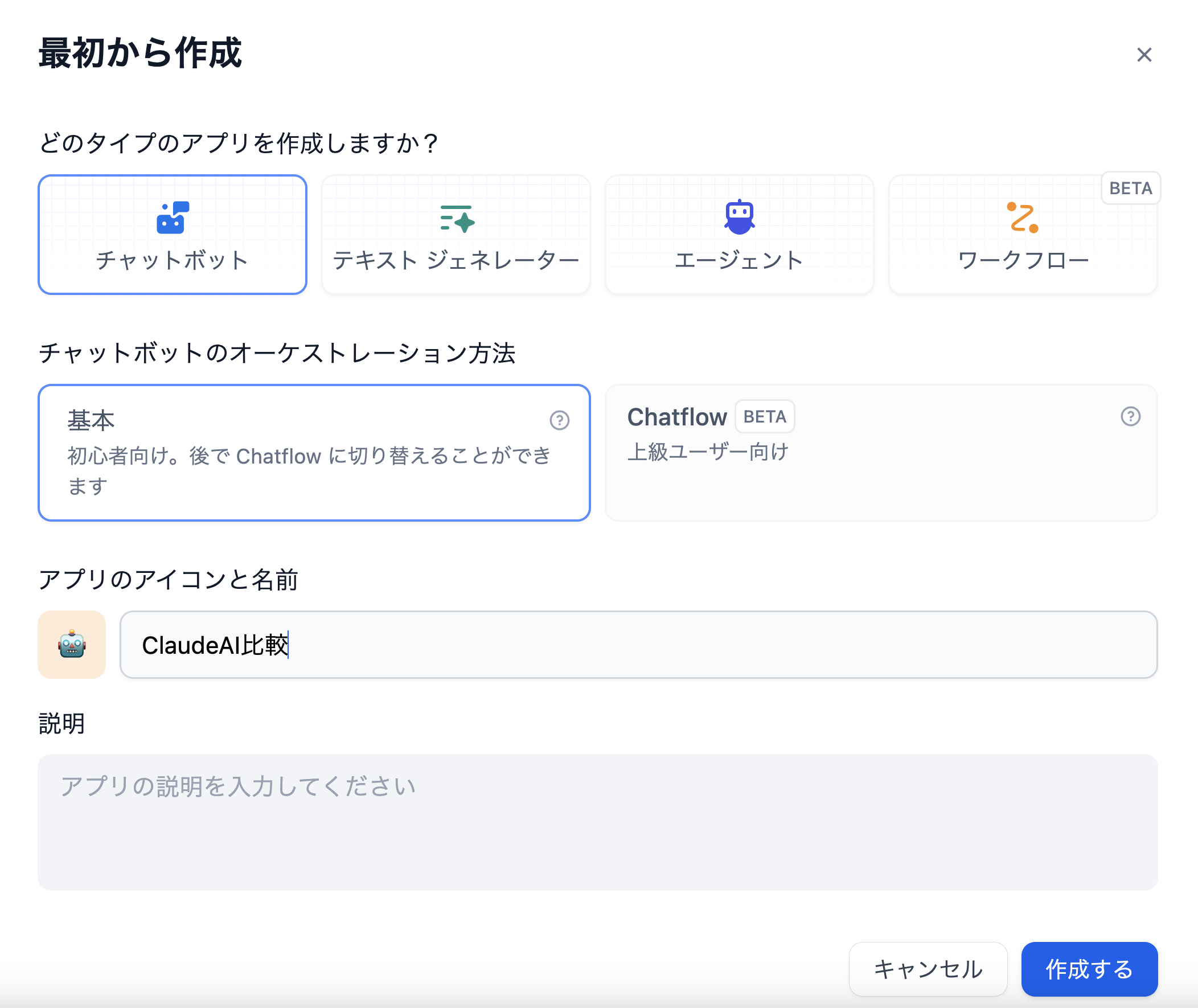The height and width of the screenshot is (1008, 1198).
Task: Click the blue chatbot icon
Action: pos(173,218)
